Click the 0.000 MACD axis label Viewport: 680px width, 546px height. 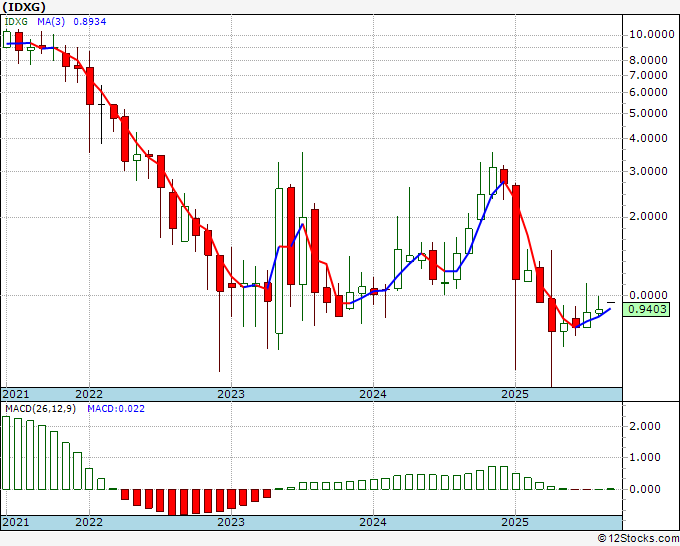[x=644, y=489]
